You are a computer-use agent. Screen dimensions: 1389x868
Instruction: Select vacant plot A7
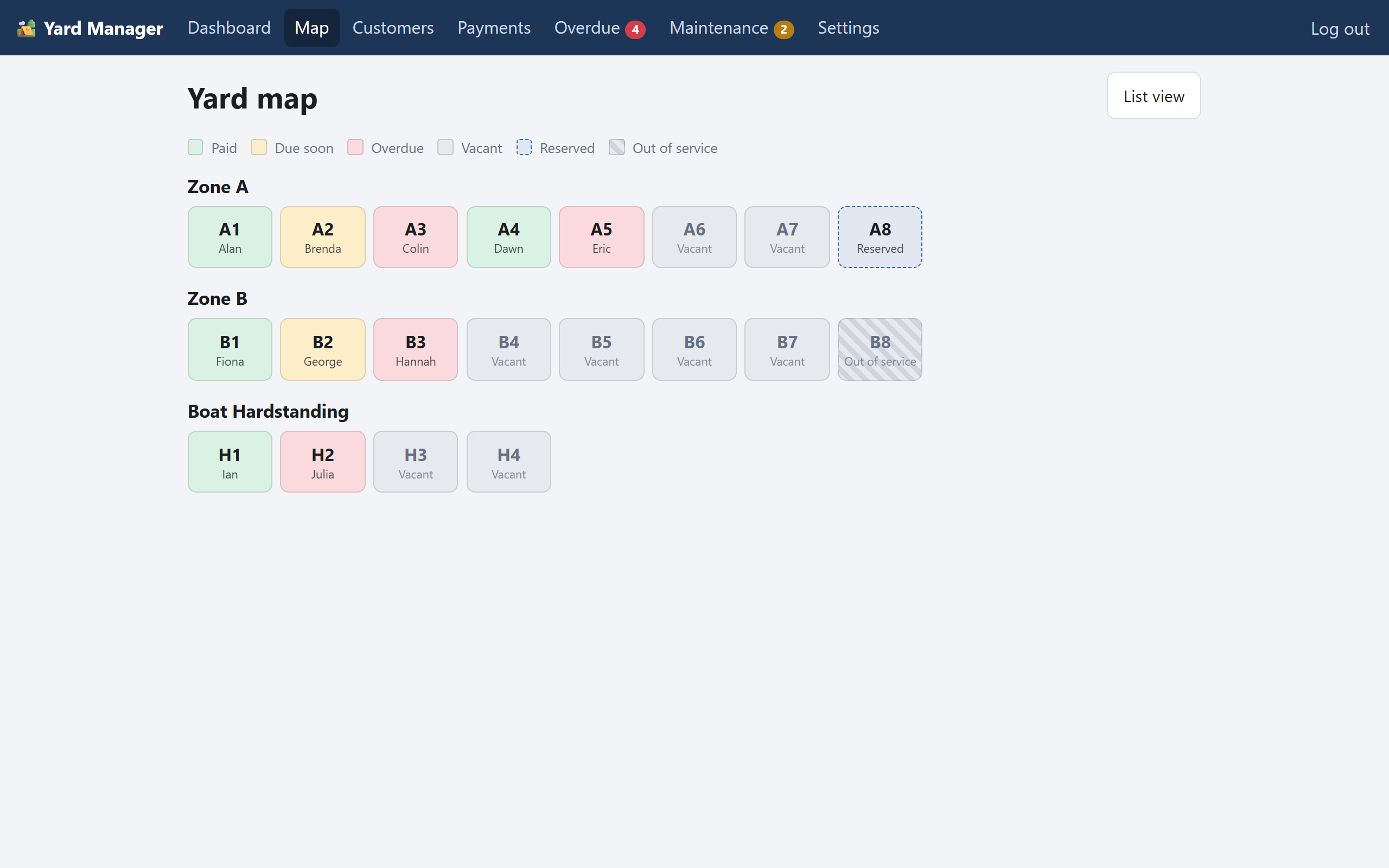pos(787,237)
